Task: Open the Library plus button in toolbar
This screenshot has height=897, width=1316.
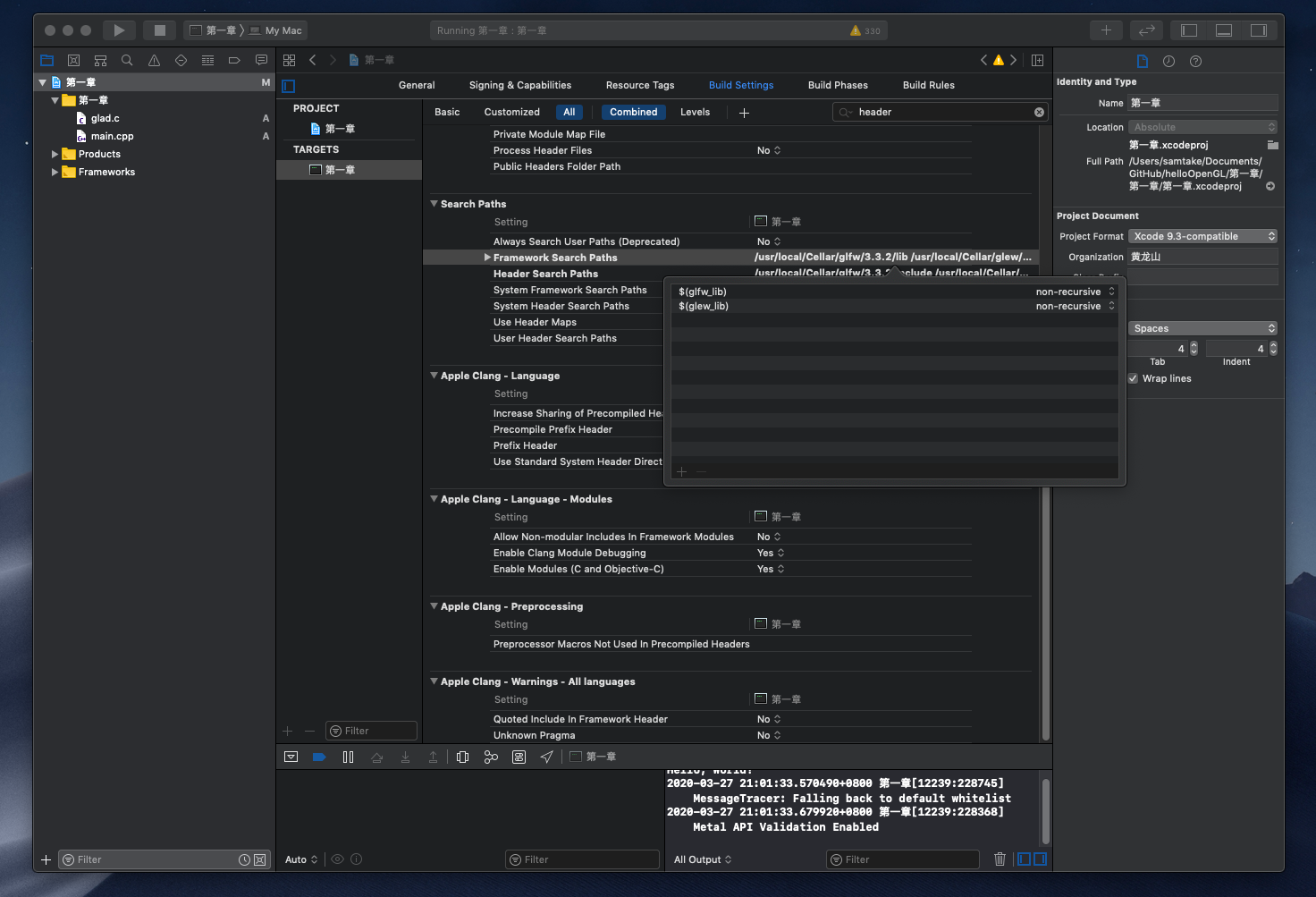Action: [1106, 30]
